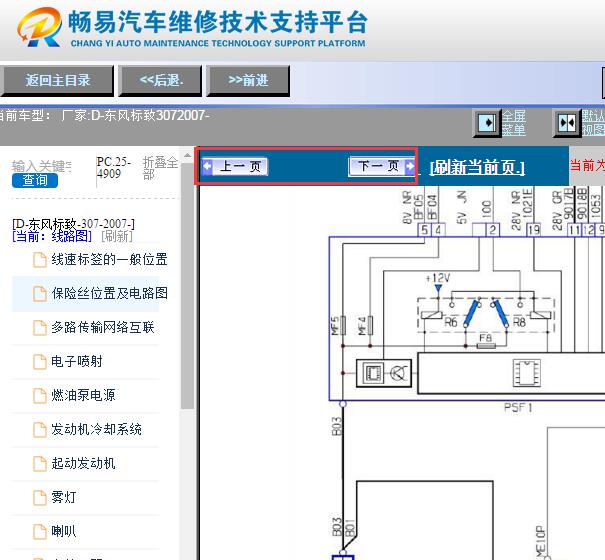Open 起动发动机 tree item

pyautogui.click(x=83, y=463)
